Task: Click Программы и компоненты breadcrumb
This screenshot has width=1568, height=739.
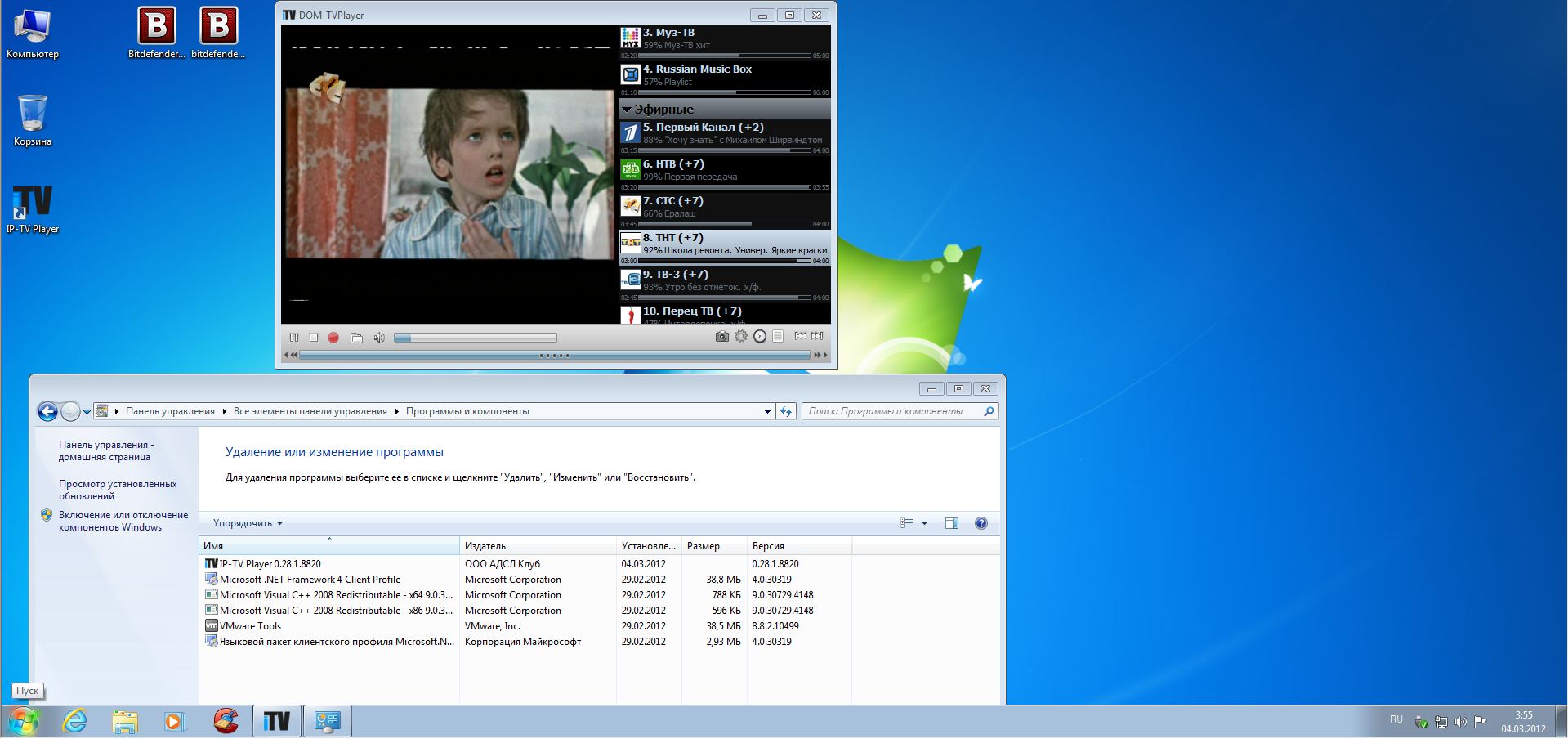Action: pos(467,411)
